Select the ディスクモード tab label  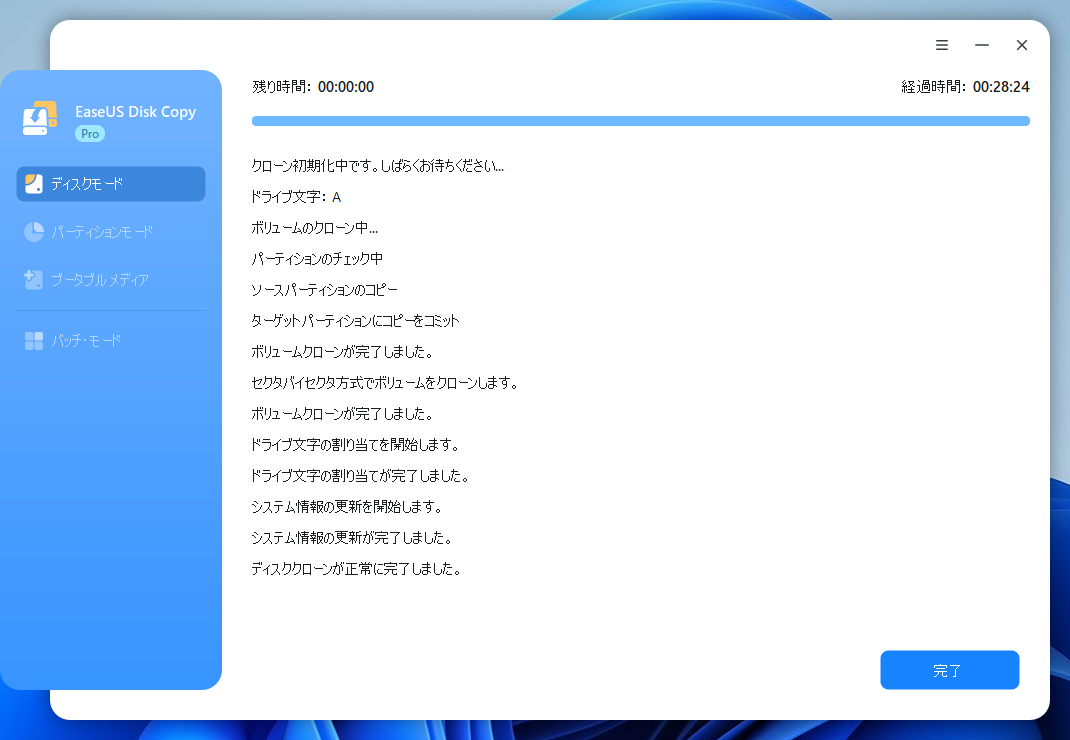click(x=88, y=184)
